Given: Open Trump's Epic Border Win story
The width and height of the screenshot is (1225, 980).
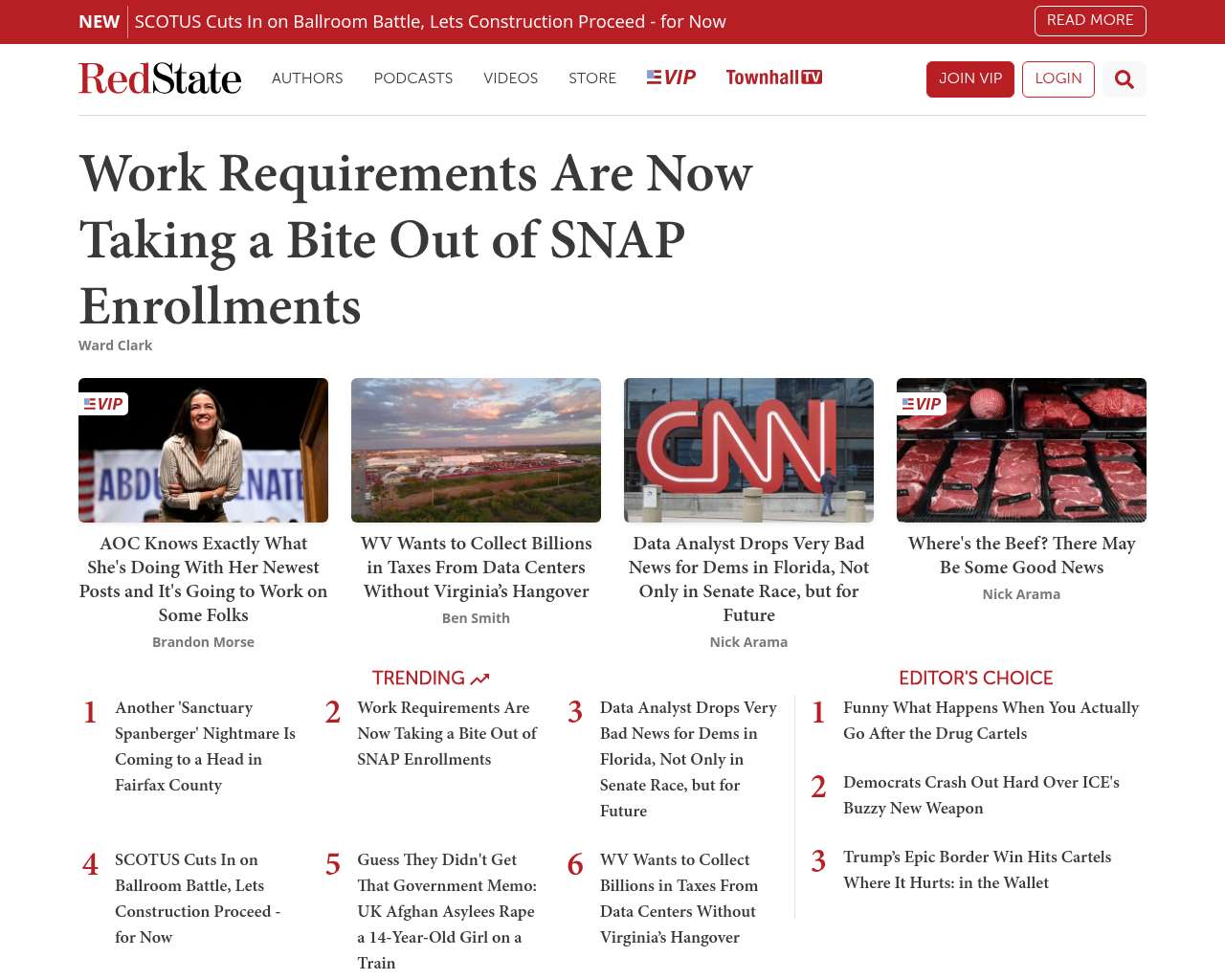Looking at the screenshot, I should tap(977, 870).
